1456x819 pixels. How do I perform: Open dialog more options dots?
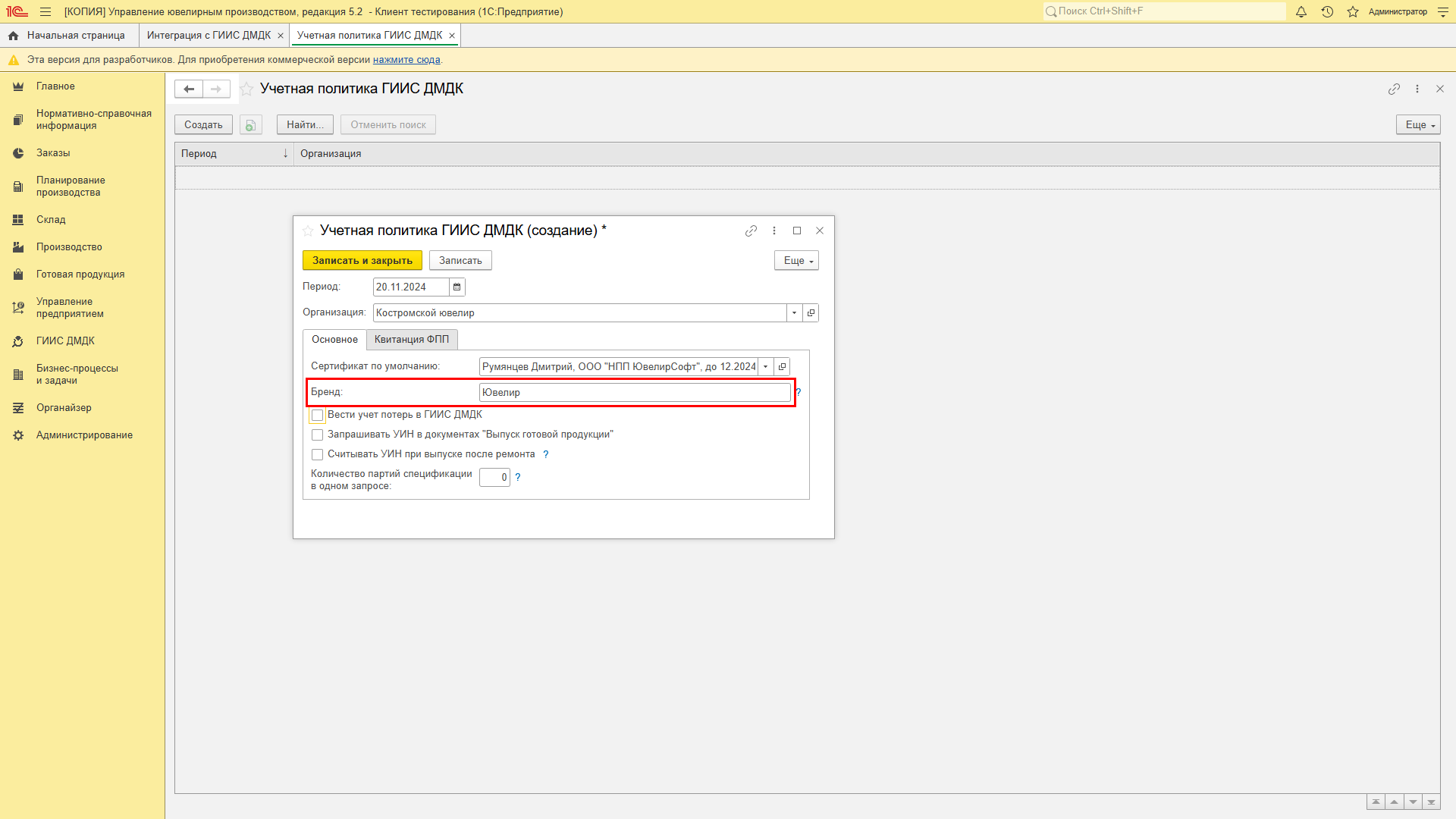click(x=774, y=231)
